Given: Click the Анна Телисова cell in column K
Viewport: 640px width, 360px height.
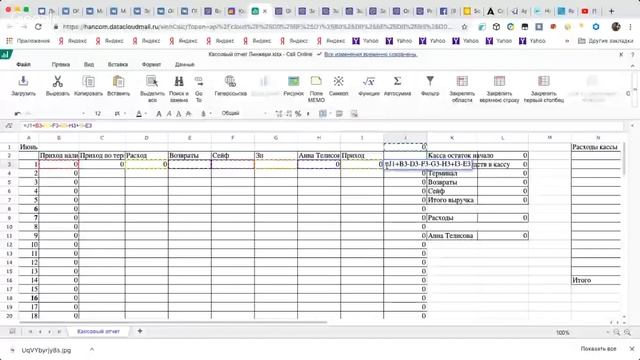Looking at the screenshot, I should click(451, 236).
